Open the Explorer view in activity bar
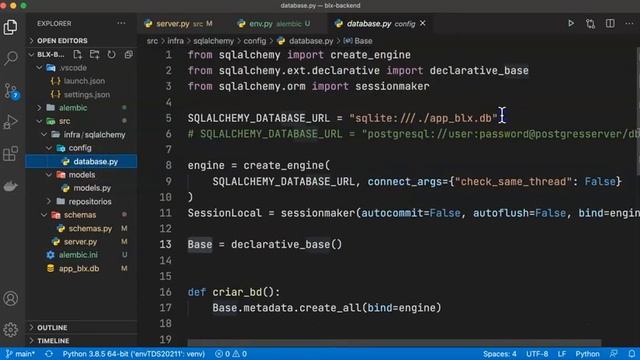The width and height of the screenshot is (640, 360). pos(11,27)
